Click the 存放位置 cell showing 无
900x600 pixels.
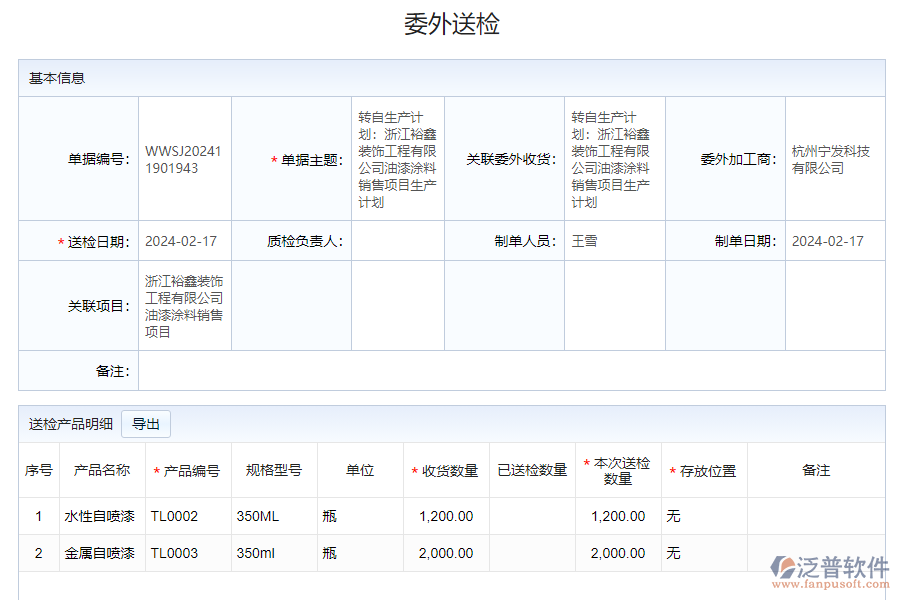[675, 516]
